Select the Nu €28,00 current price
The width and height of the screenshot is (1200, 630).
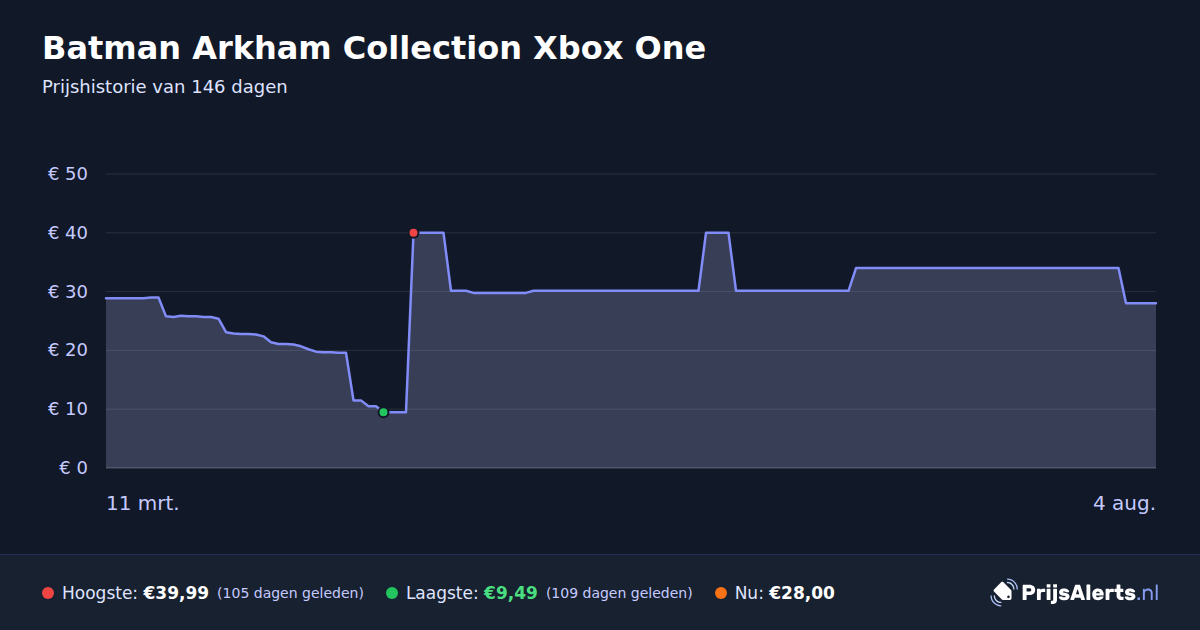coord(801,593)
